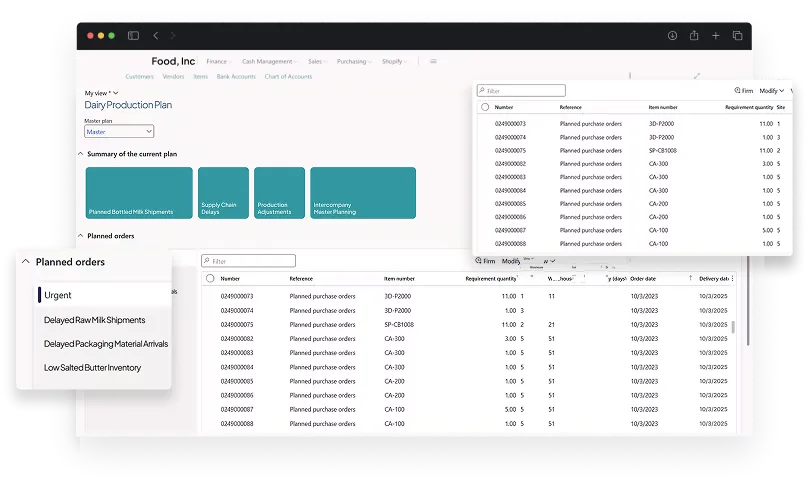Open the Master plan dropdown

(x=119, y=131)
